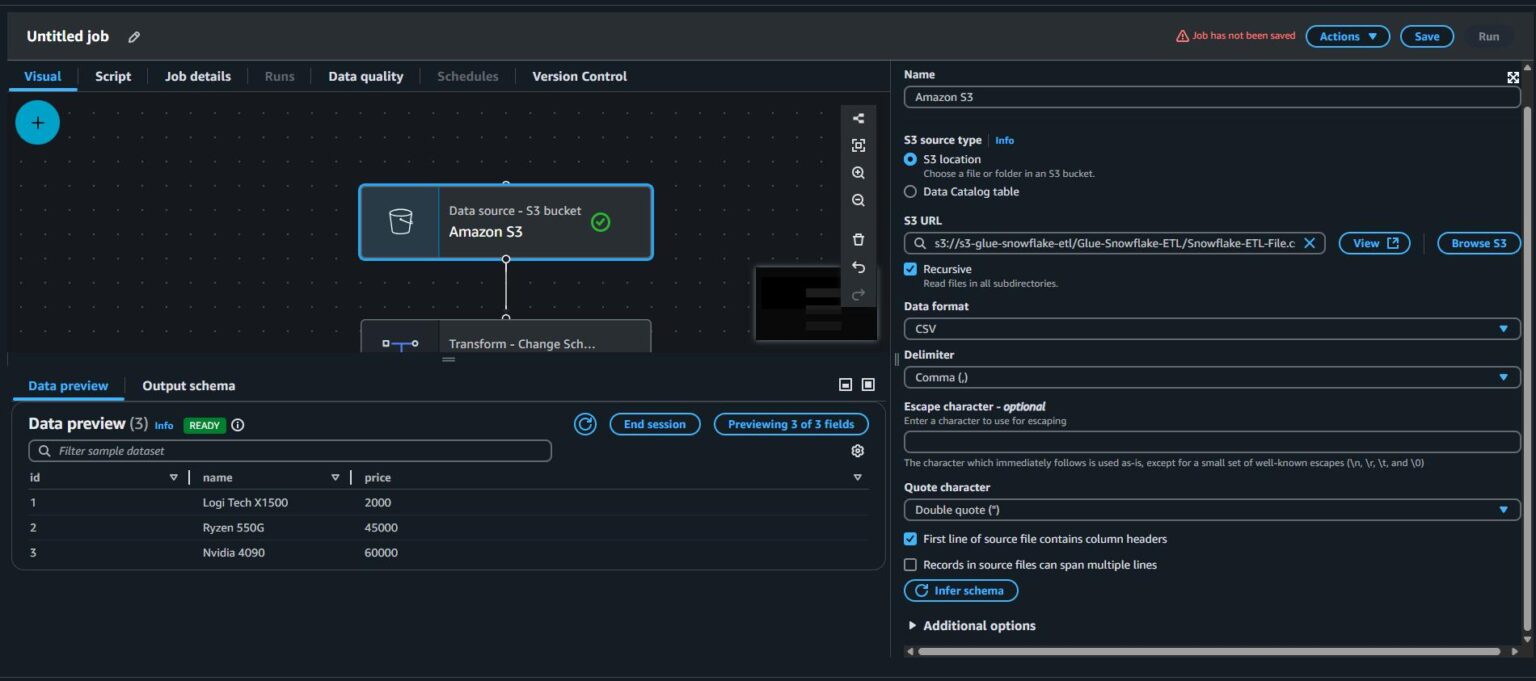
Task: Refresh the data preview
Action: tap(585, 424)
